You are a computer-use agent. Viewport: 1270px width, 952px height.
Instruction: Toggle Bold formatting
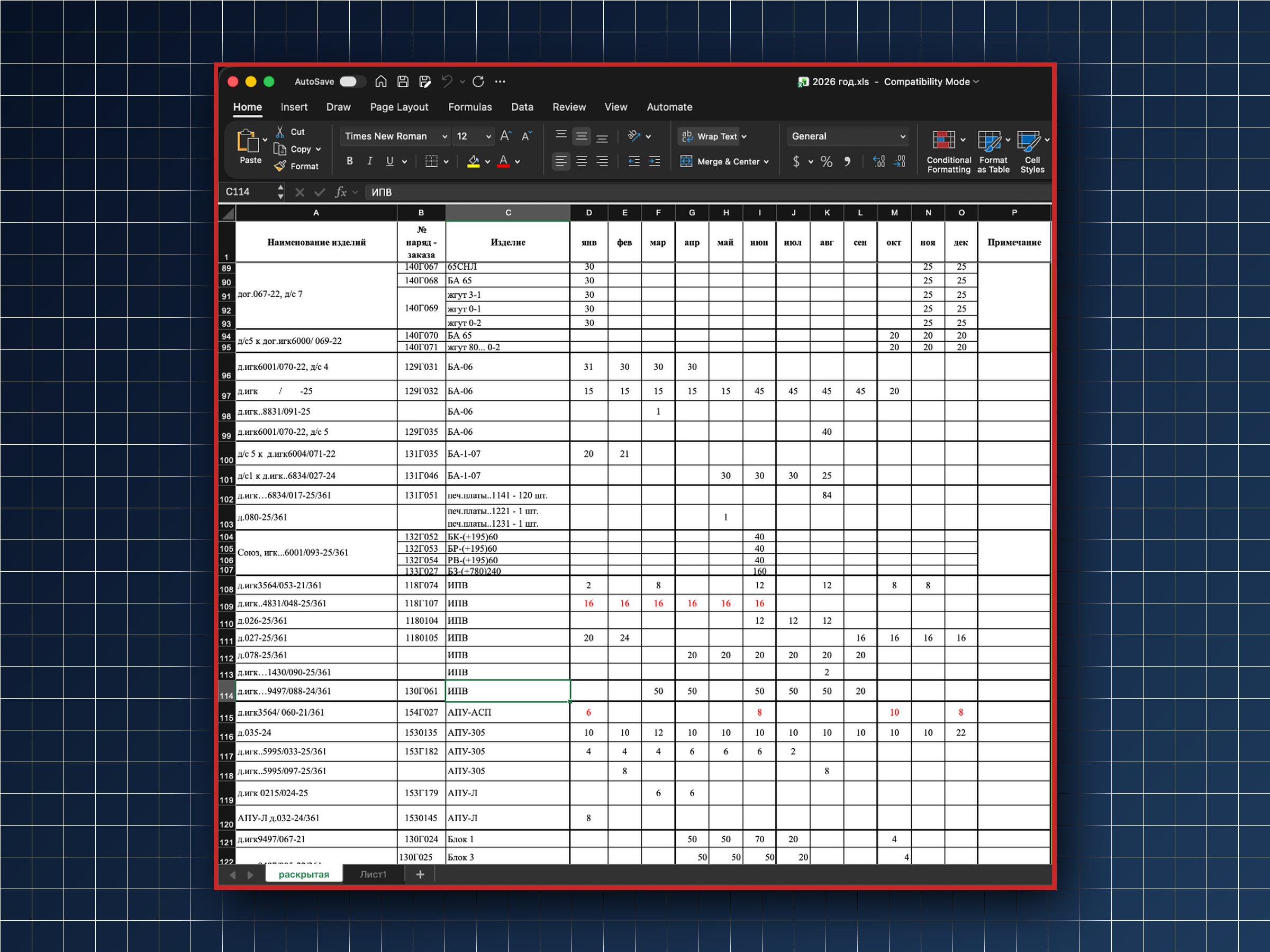click(x=350, y=161)
